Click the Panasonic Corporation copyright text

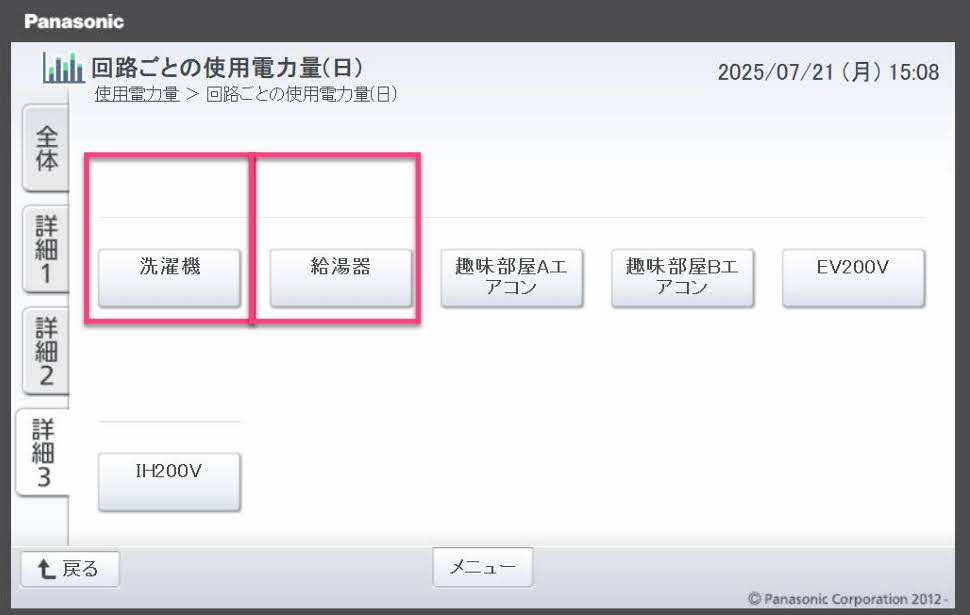[848, 599]
